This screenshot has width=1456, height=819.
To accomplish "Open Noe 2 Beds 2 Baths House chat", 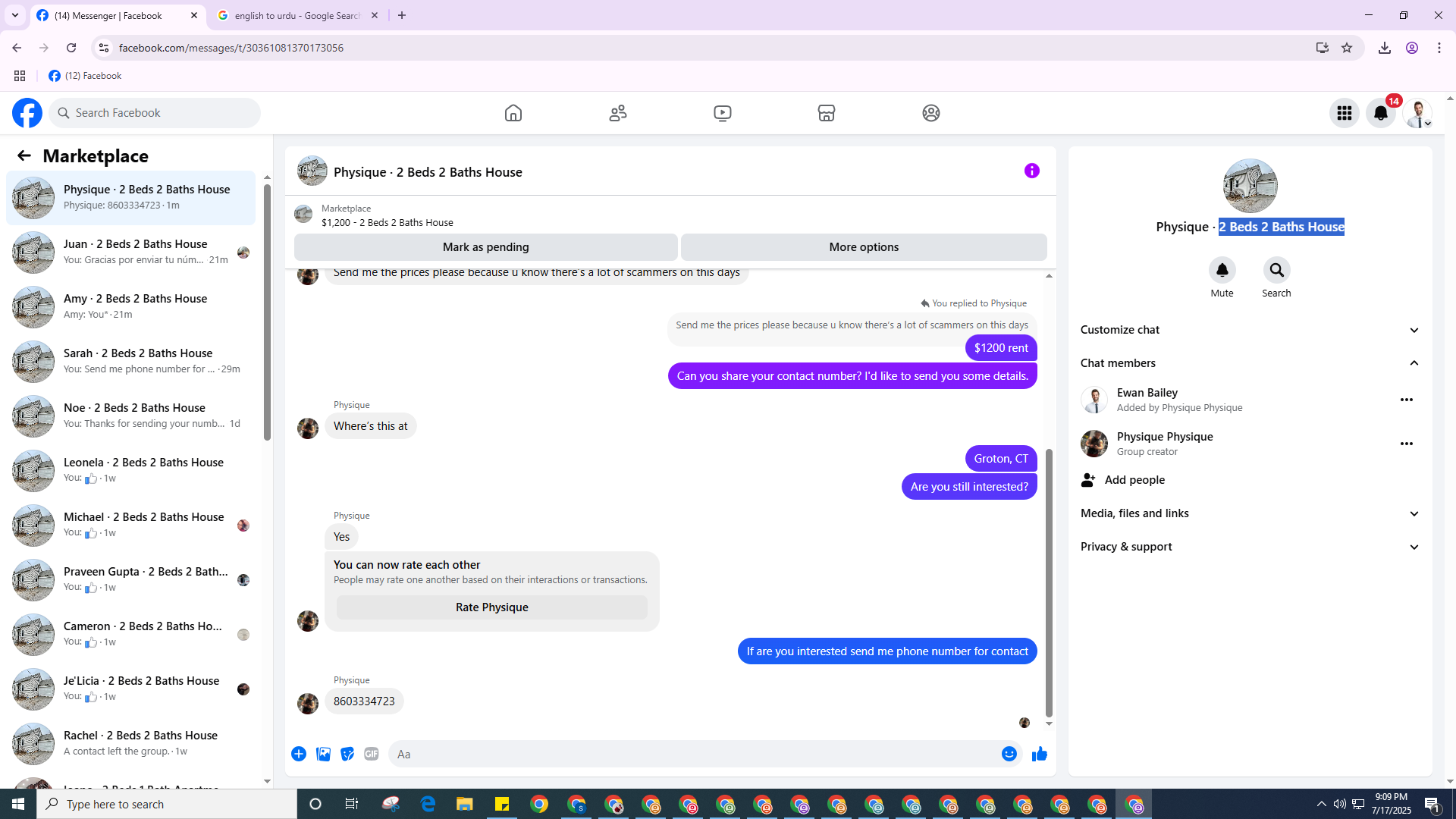I will pyautogui.click(x=130, y=416).
